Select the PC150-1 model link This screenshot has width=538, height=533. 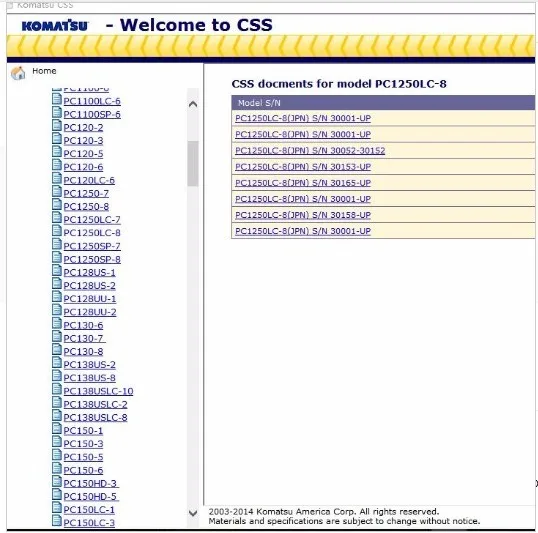click(83, 431)
